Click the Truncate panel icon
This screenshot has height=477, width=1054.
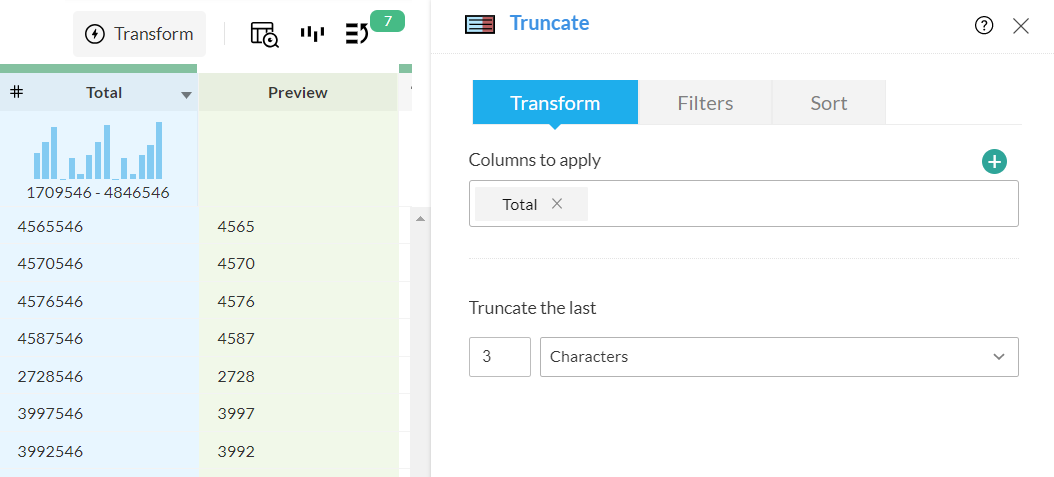(x=480, y=25)
